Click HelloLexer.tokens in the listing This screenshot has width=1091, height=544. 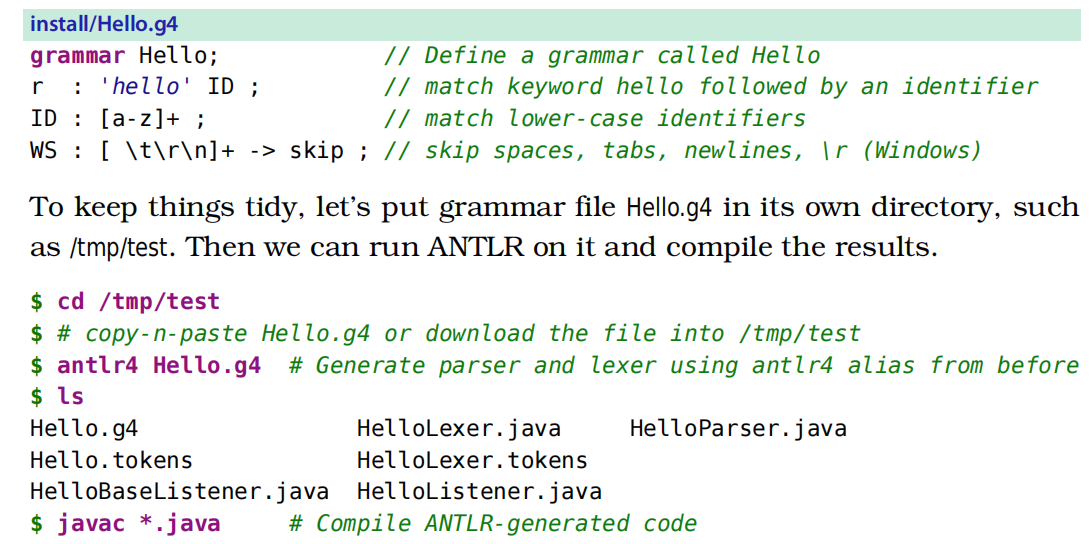click(472, 461)
